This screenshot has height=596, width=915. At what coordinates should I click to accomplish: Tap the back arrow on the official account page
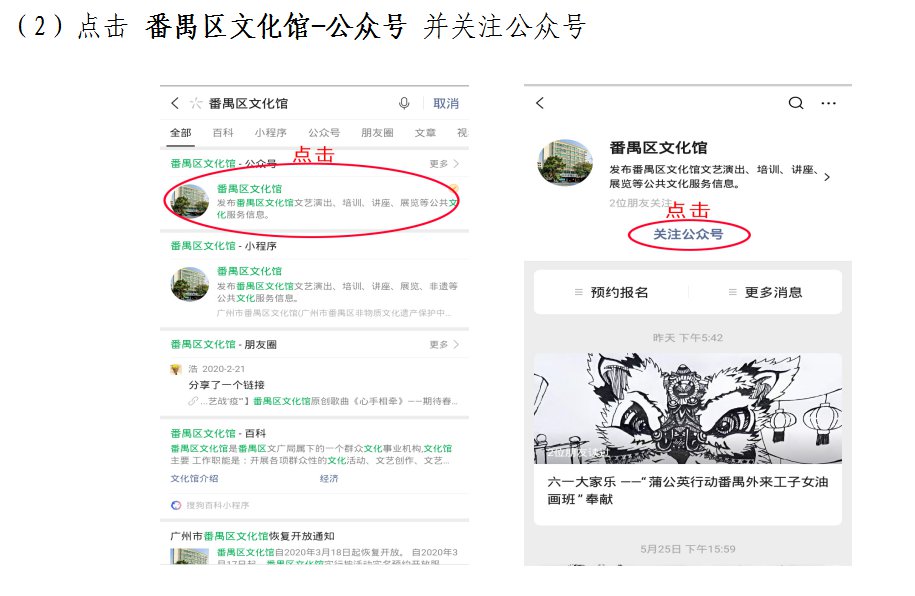(x=540, y=103)
